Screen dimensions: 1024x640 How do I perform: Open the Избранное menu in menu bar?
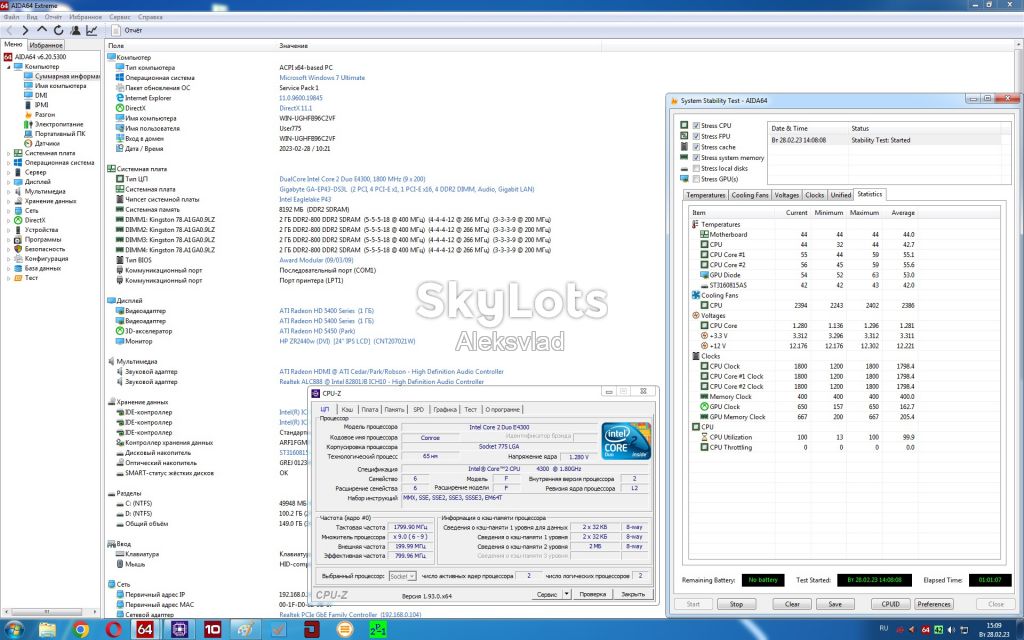coord(86,17)
